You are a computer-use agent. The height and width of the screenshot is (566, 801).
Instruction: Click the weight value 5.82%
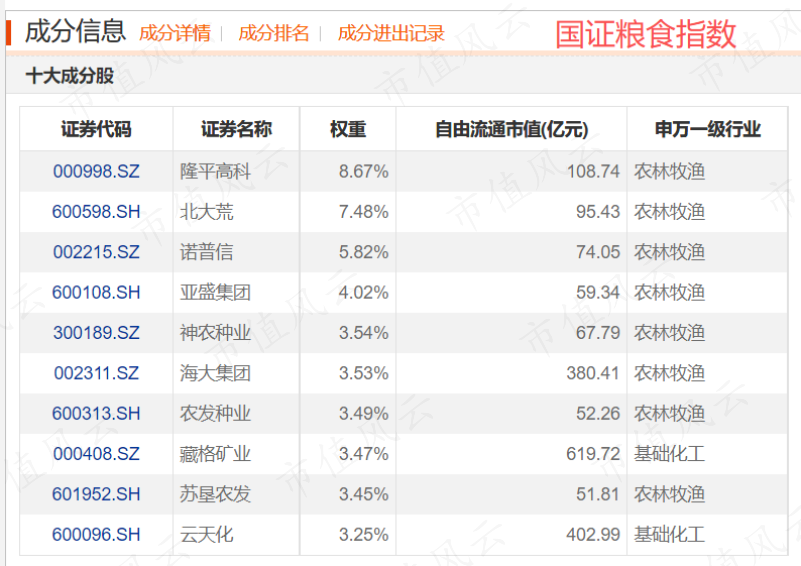tap(364, 252)
